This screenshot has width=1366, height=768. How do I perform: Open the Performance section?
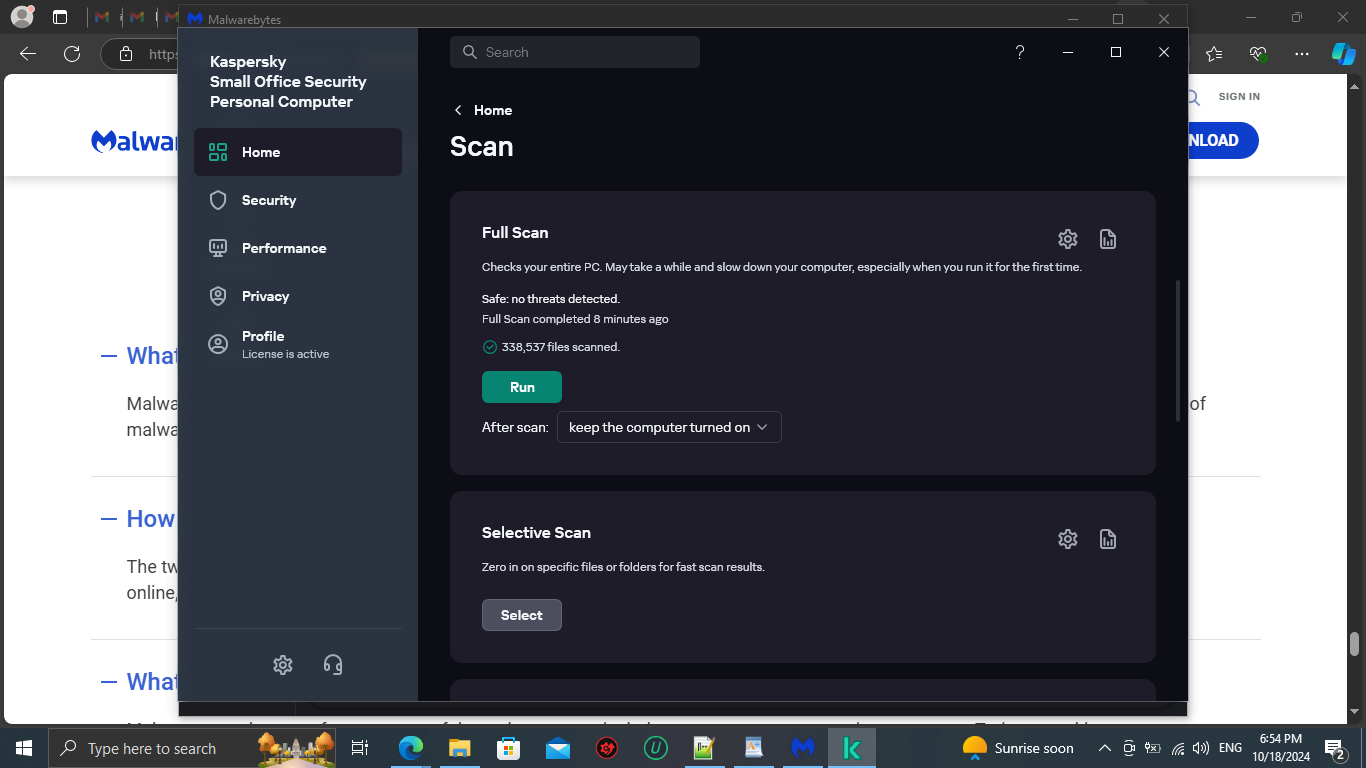(x=298, y=248)
